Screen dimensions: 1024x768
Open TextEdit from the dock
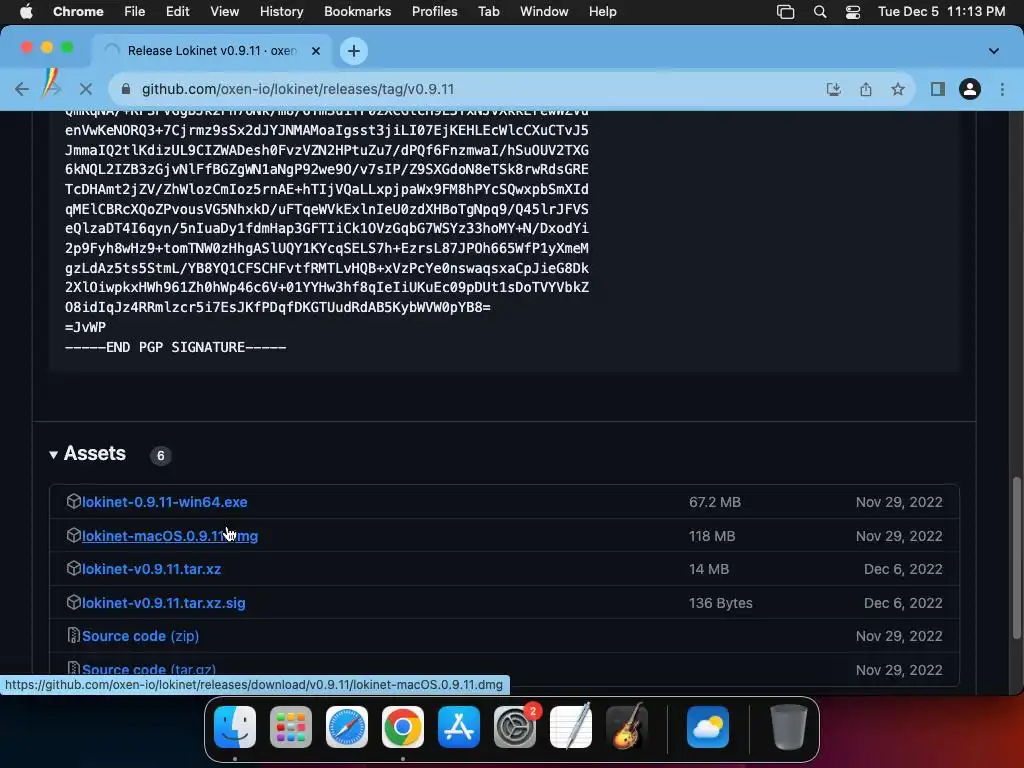click(571, 726)
